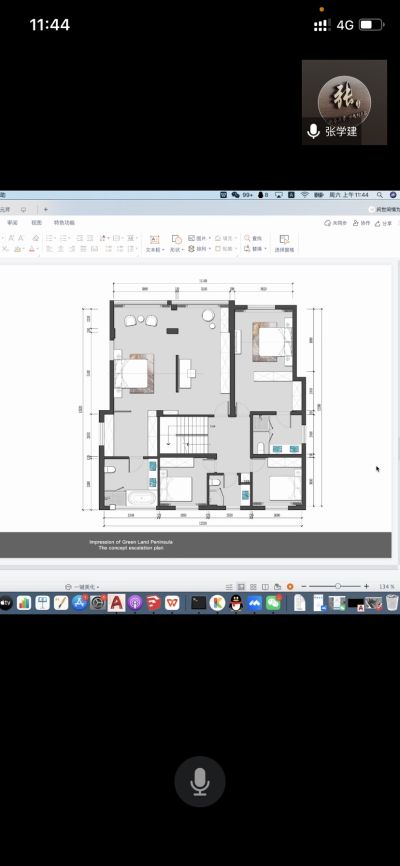Click the floor plan slide image
Viewport: 400px width, 866px height.
point(202,403)
